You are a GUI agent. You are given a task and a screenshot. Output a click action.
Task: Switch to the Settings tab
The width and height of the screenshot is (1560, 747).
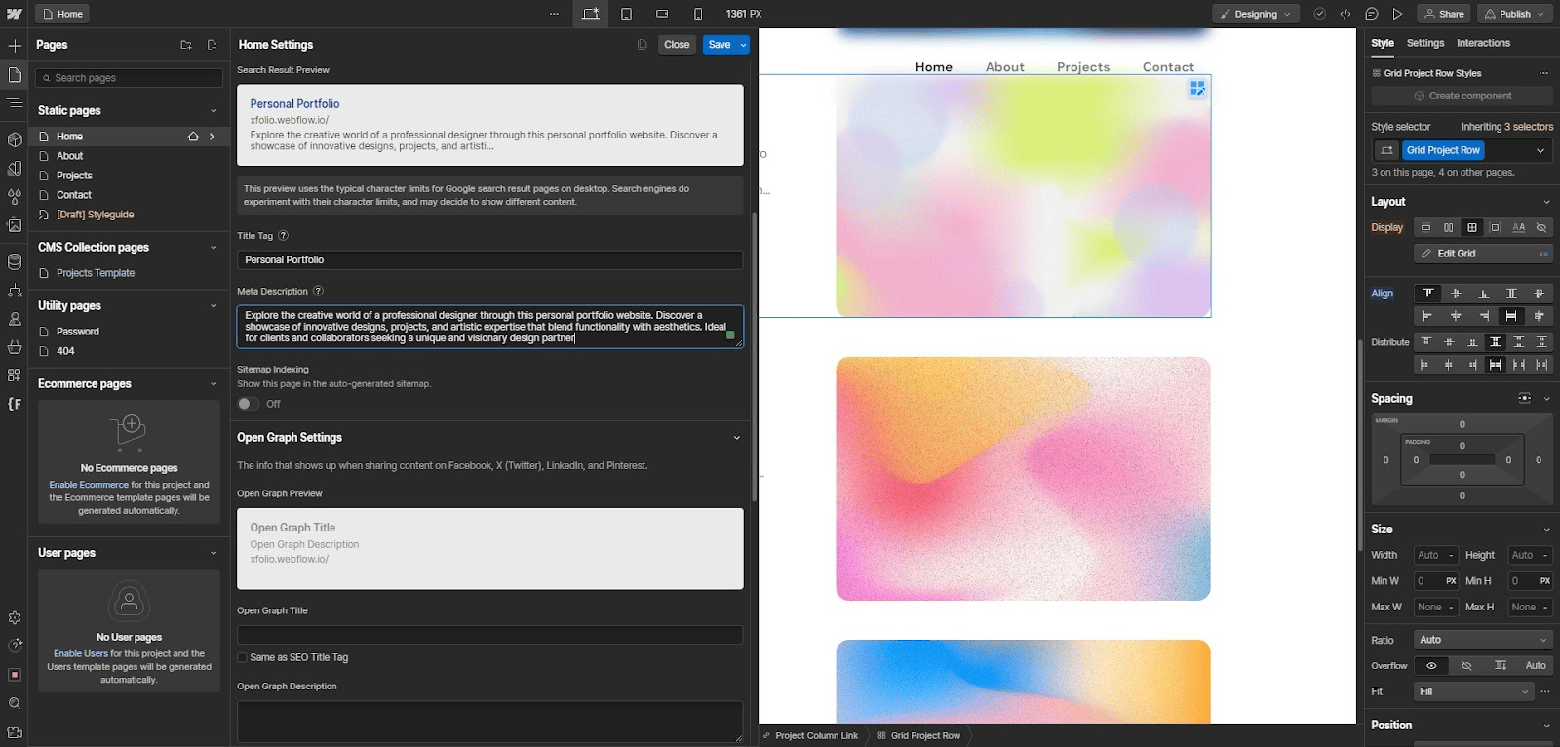(x=1425, y=43)
